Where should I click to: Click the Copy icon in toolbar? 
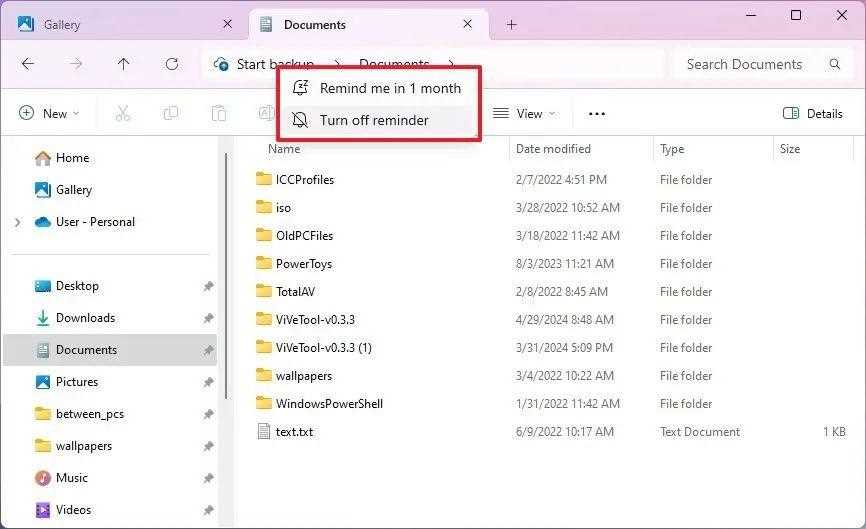[x=170, y=114]
